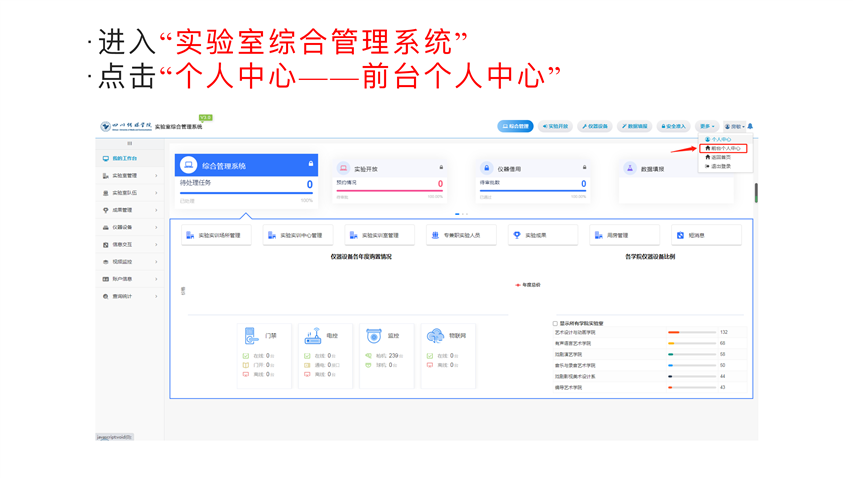
Task: Click the 实验开放 top navigation button
Action: click(x=555, y=127)
